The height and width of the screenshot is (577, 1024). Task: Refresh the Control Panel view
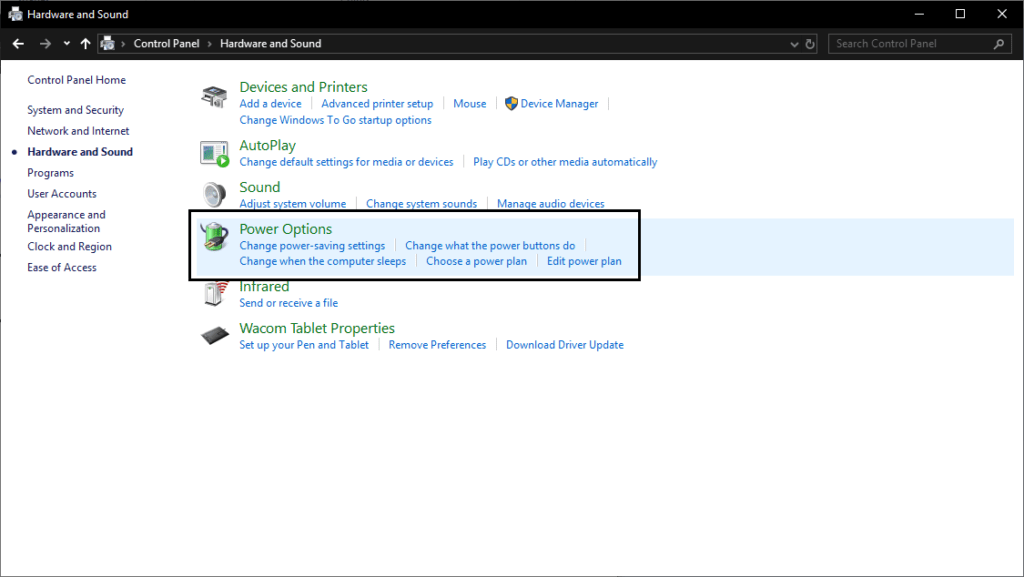[811, 44]
